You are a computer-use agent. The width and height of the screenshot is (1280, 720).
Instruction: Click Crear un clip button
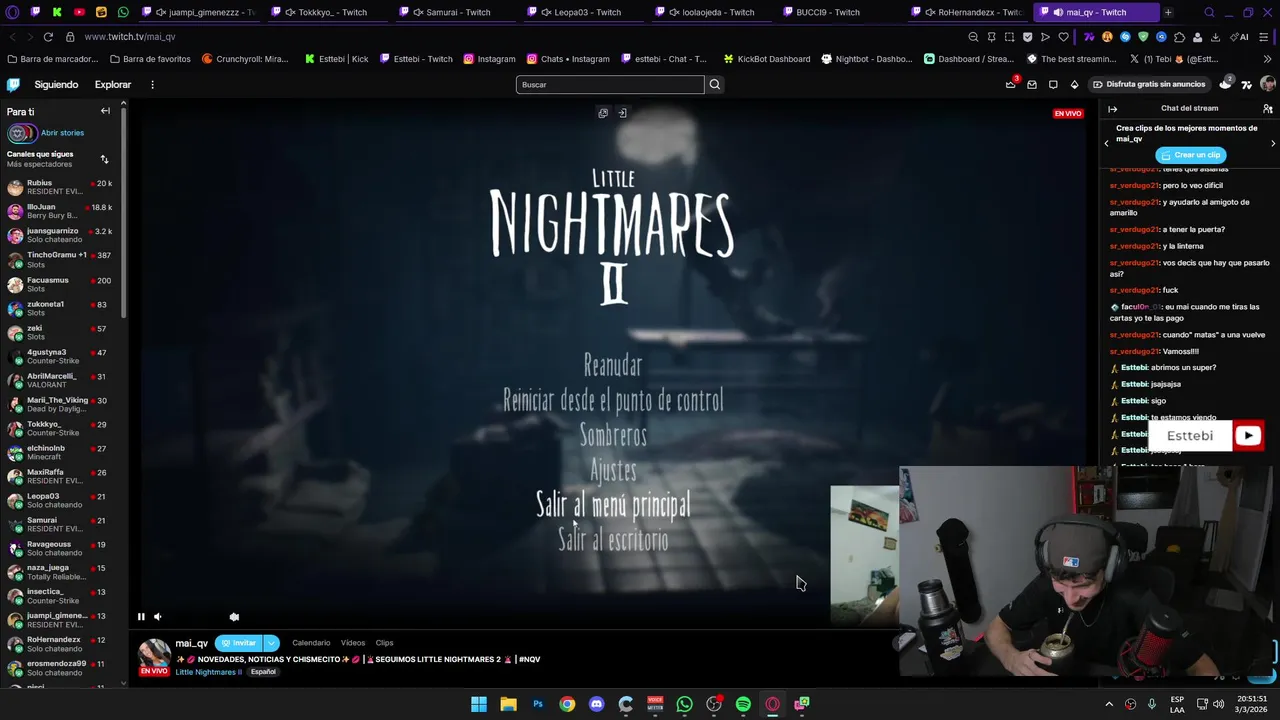pyautogui.click(x=1191, y=155)
